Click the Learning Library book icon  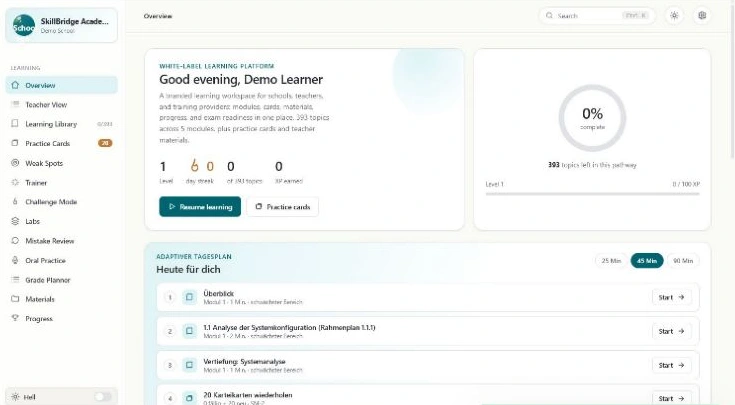(x=15, y=124)
